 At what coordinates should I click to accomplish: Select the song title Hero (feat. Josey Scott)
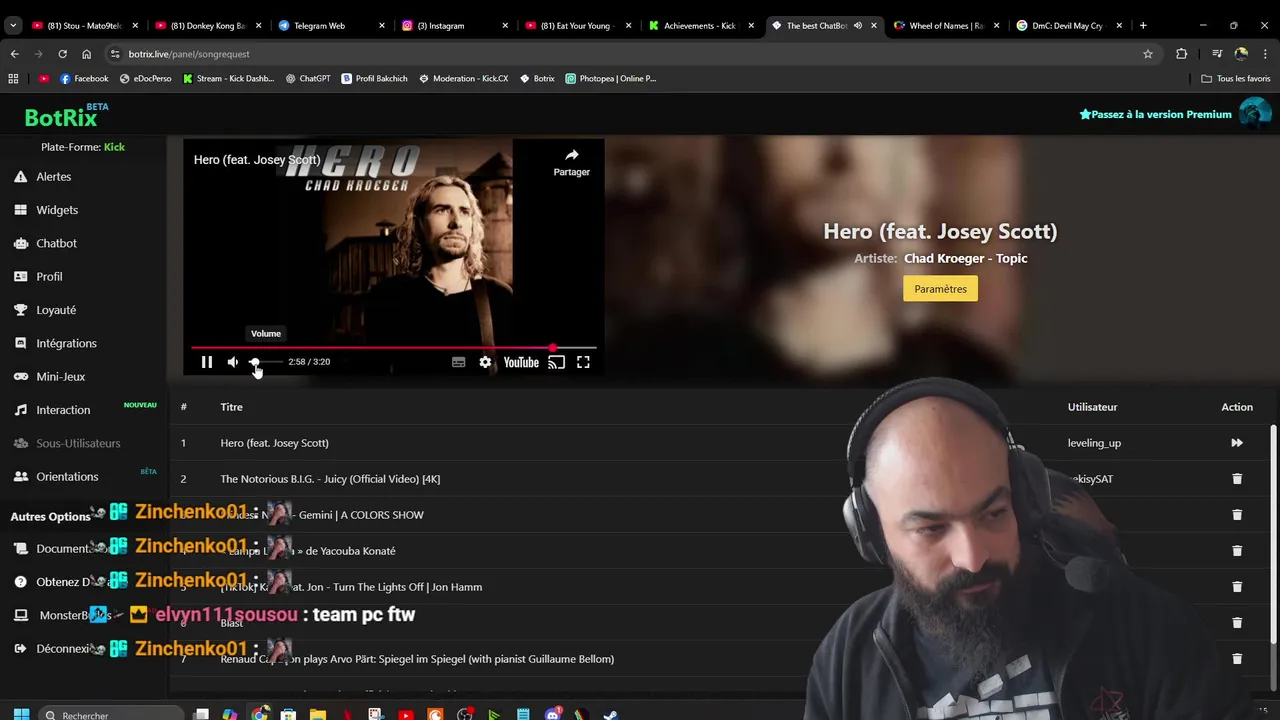click(x=274, y=443)
